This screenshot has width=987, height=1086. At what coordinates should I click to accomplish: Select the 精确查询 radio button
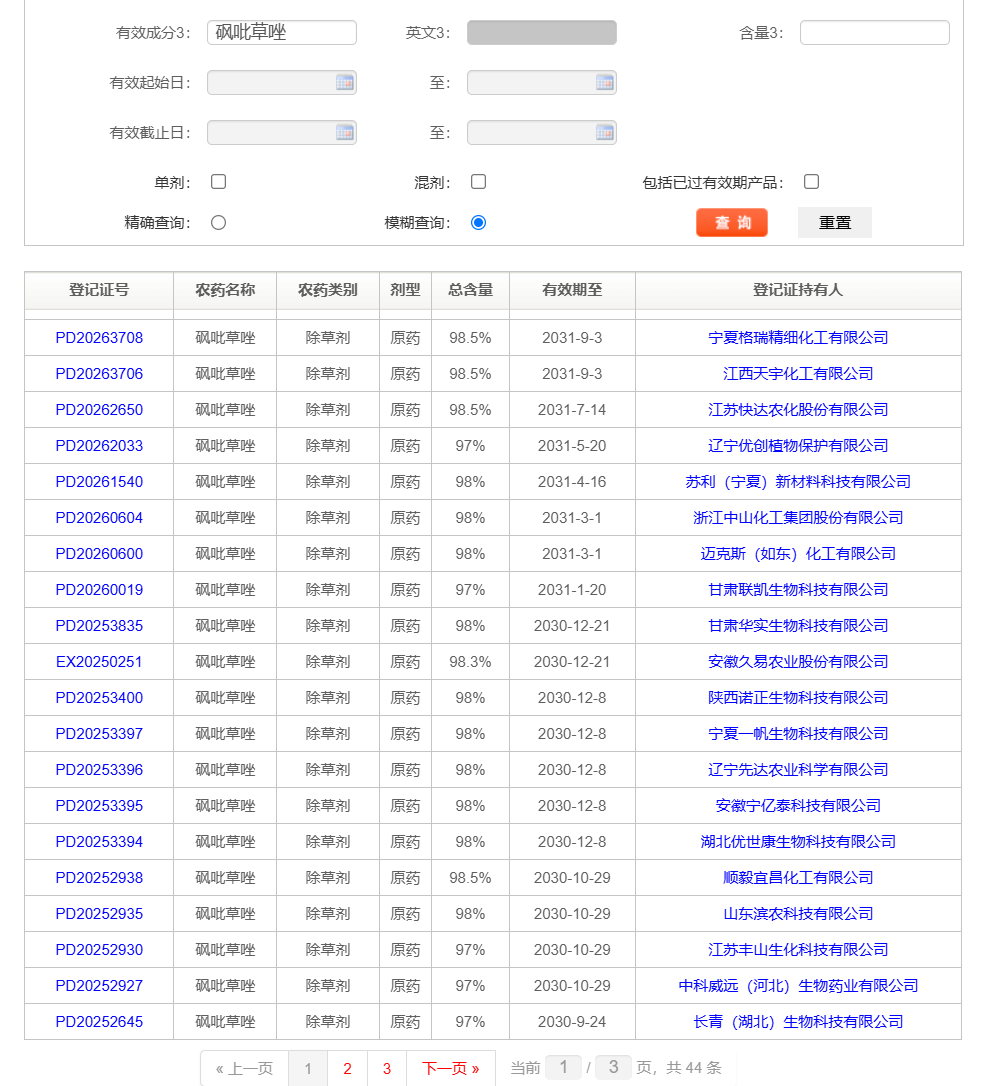pos(219,222)
